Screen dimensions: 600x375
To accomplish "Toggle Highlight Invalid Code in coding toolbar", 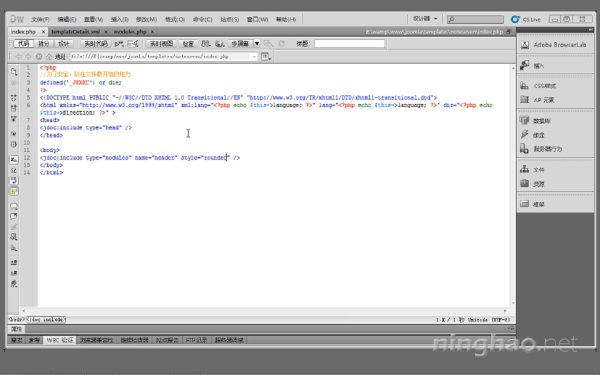I will pos(14,170).
